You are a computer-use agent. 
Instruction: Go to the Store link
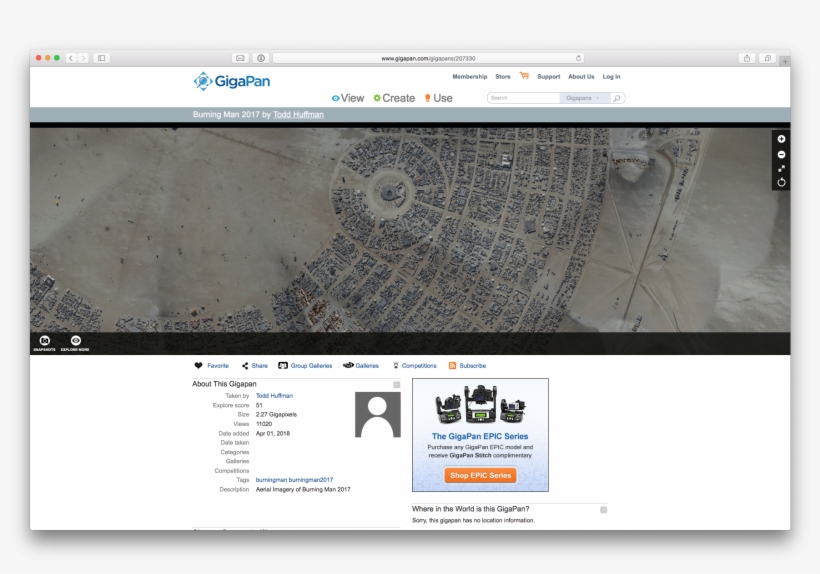tap(503, 76)
